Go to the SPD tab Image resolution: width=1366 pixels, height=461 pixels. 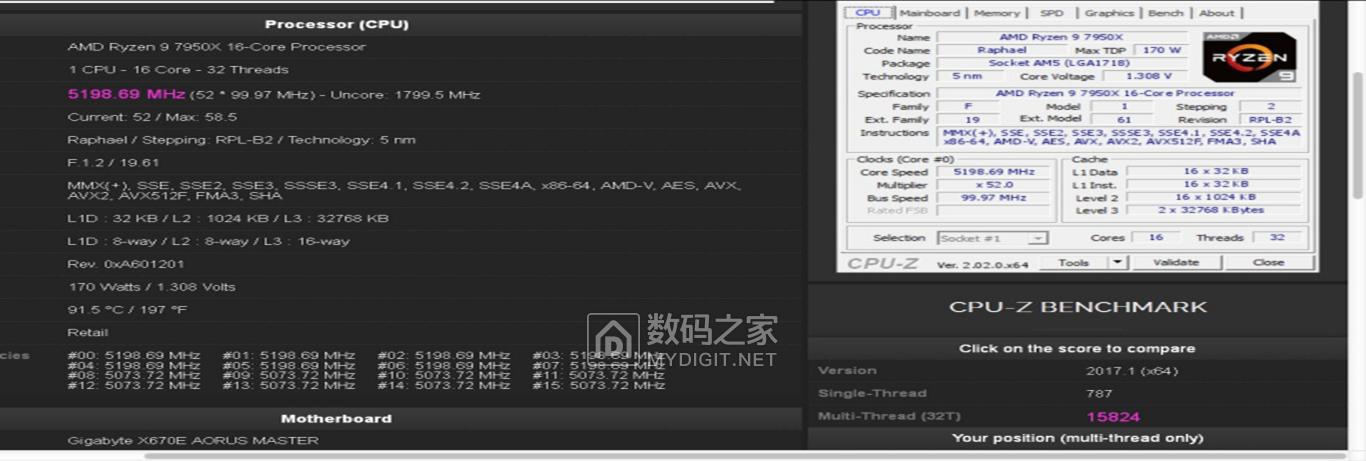point(1051,13)
